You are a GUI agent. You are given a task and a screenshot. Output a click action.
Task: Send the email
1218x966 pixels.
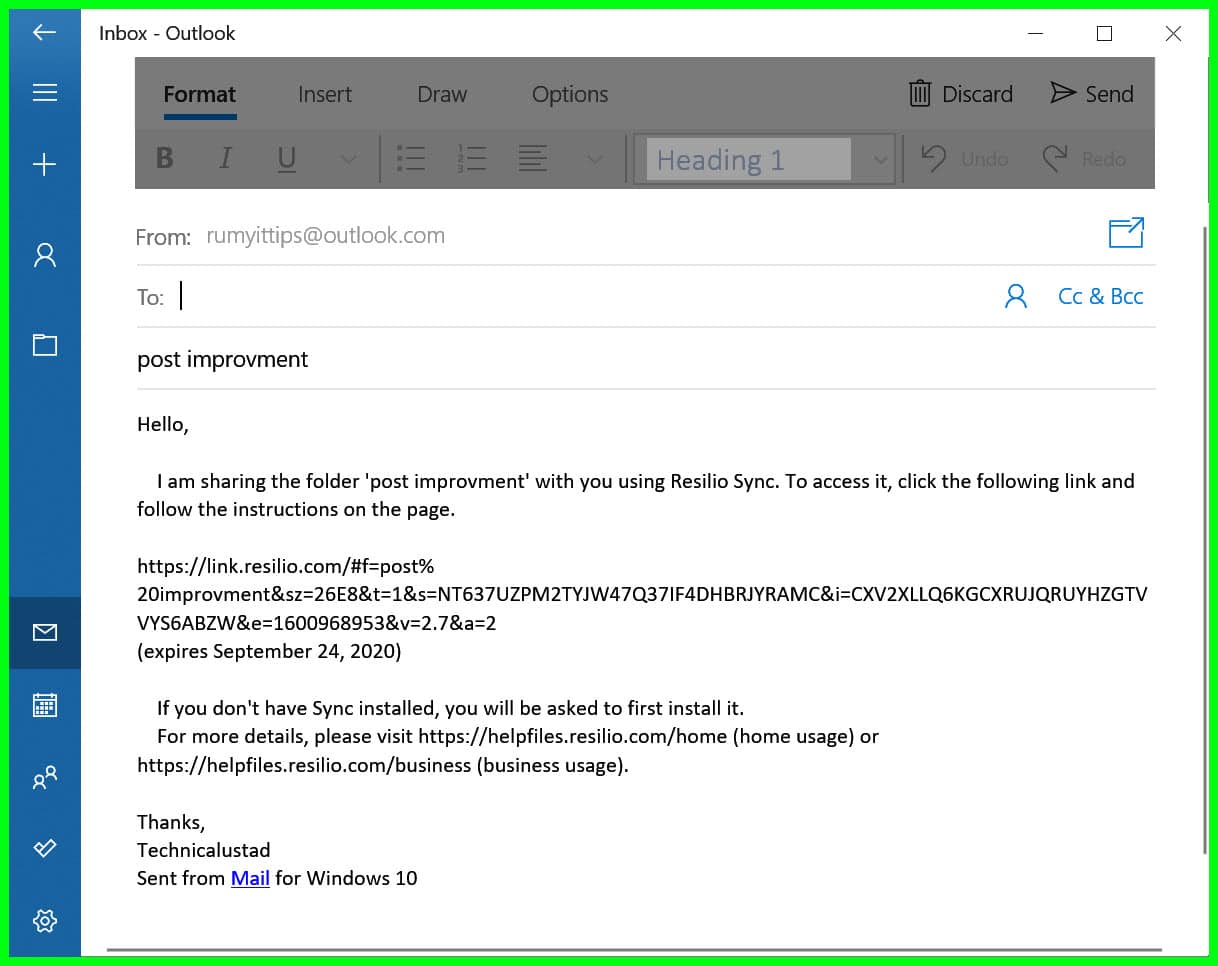tap(1091, 94)
